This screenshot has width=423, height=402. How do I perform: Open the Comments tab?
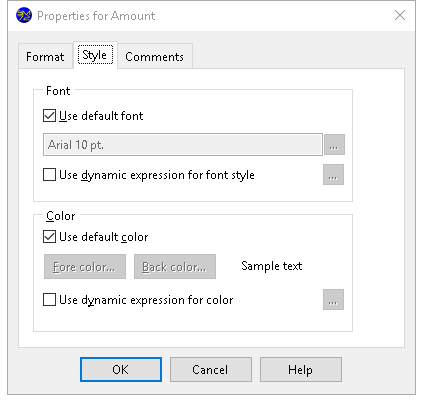point(155,57)
